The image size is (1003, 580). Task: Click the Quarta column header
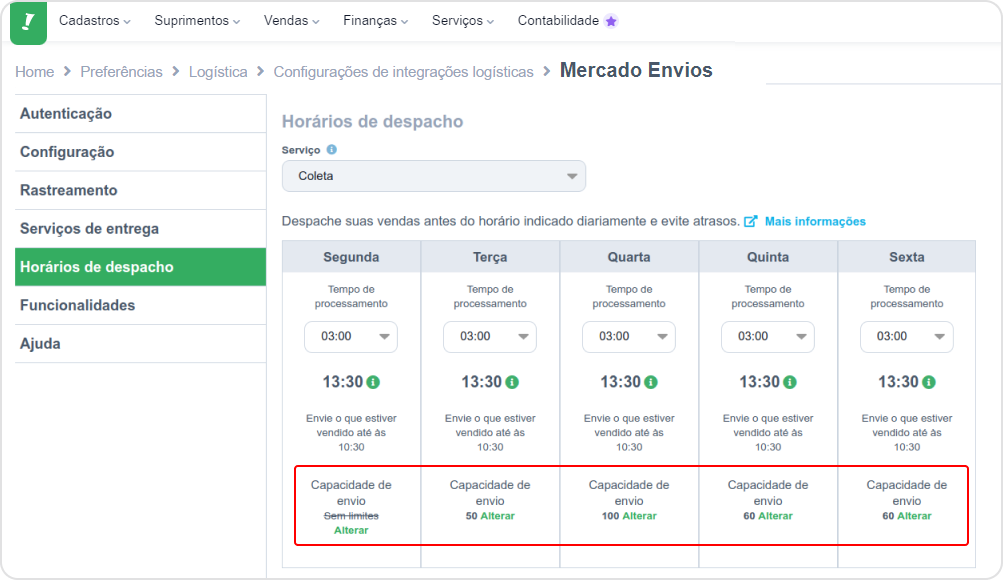[x=629, y=257]
